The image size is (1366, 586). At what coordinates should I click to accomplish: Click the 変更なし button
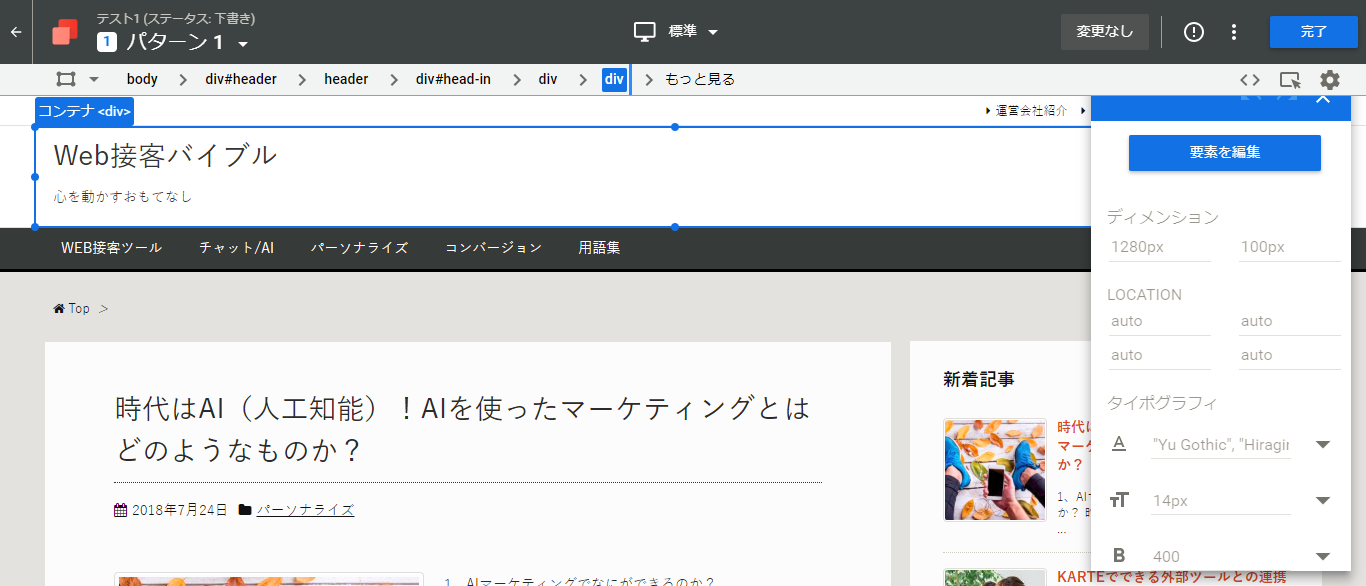1105,32
